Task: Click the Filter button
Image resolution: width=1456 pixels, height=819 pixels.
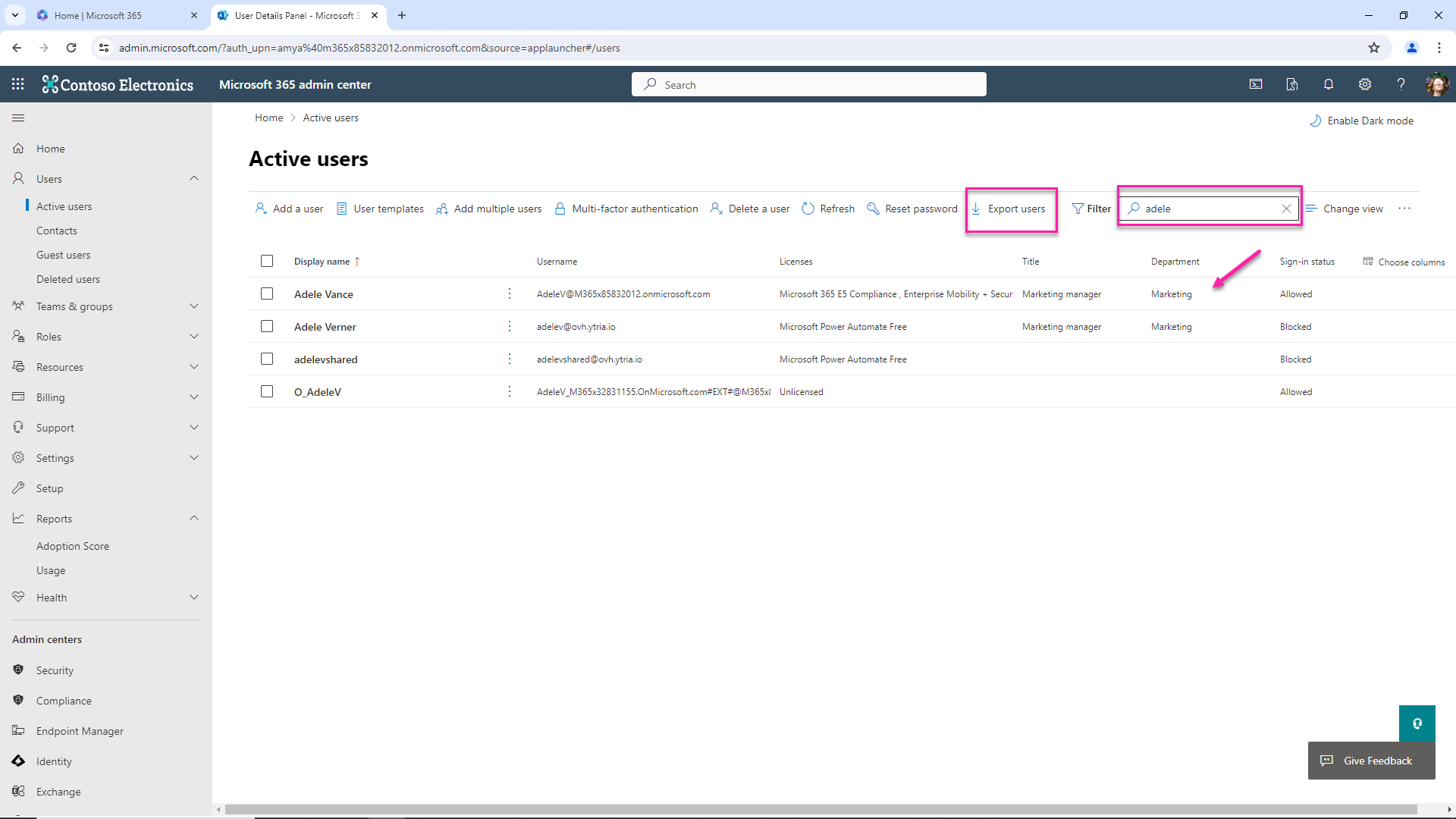Action: click(x=1091, y=209)
